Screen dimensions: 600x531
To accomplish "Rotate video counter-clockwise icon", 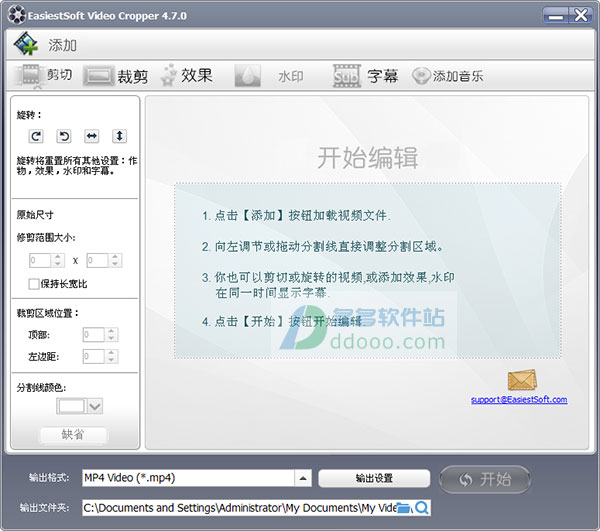I will [x=64, y=136].
